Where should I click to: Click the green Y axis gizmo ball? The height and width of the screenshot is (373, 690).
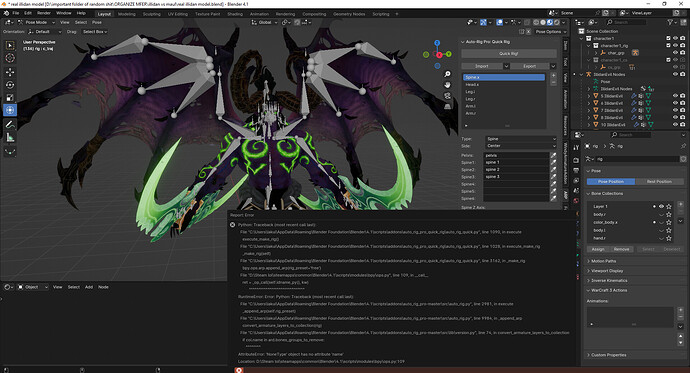pos(448,54)
